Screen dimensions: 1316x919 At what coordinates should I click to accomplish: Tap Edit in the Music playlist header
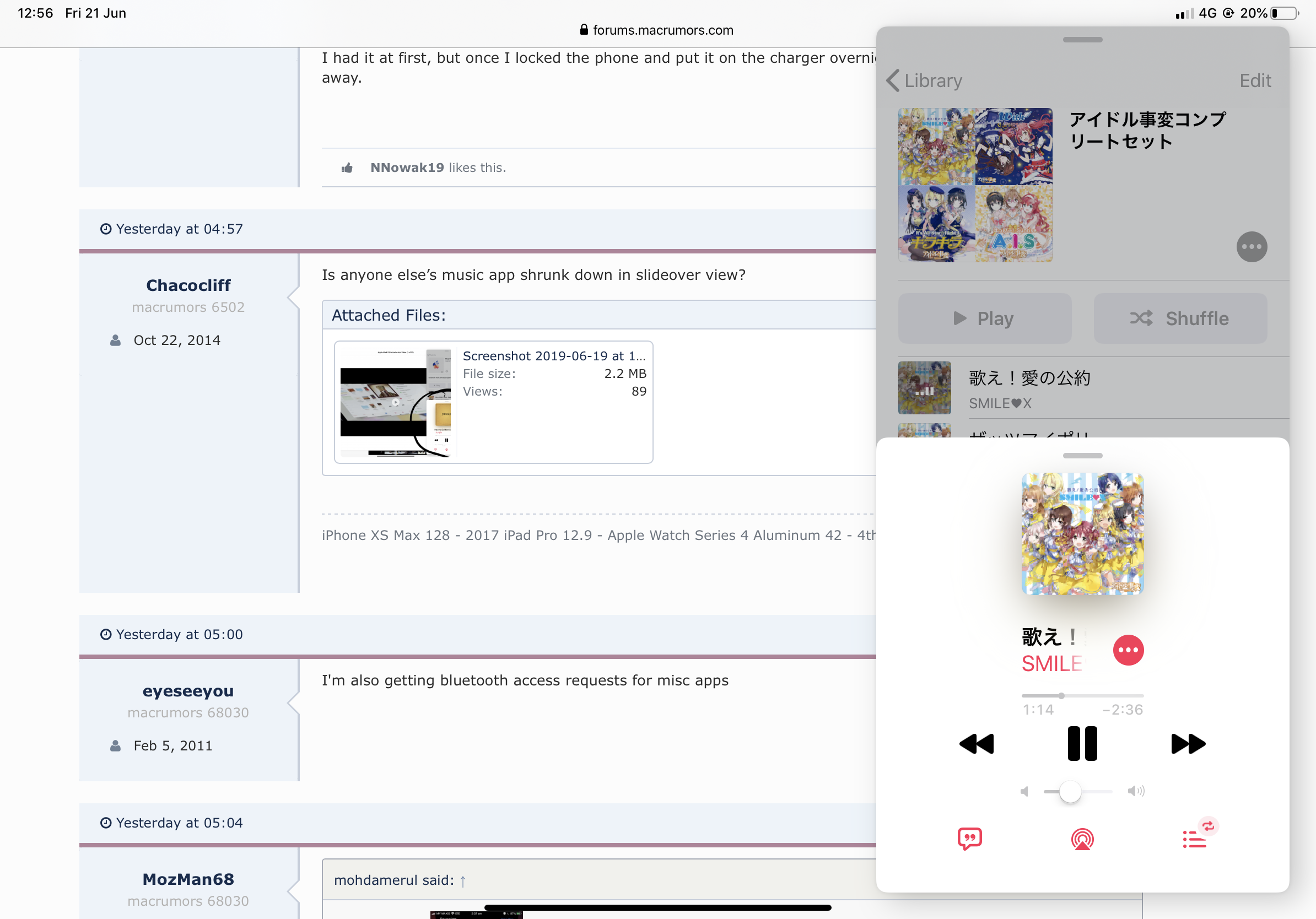click(1255, 81)
